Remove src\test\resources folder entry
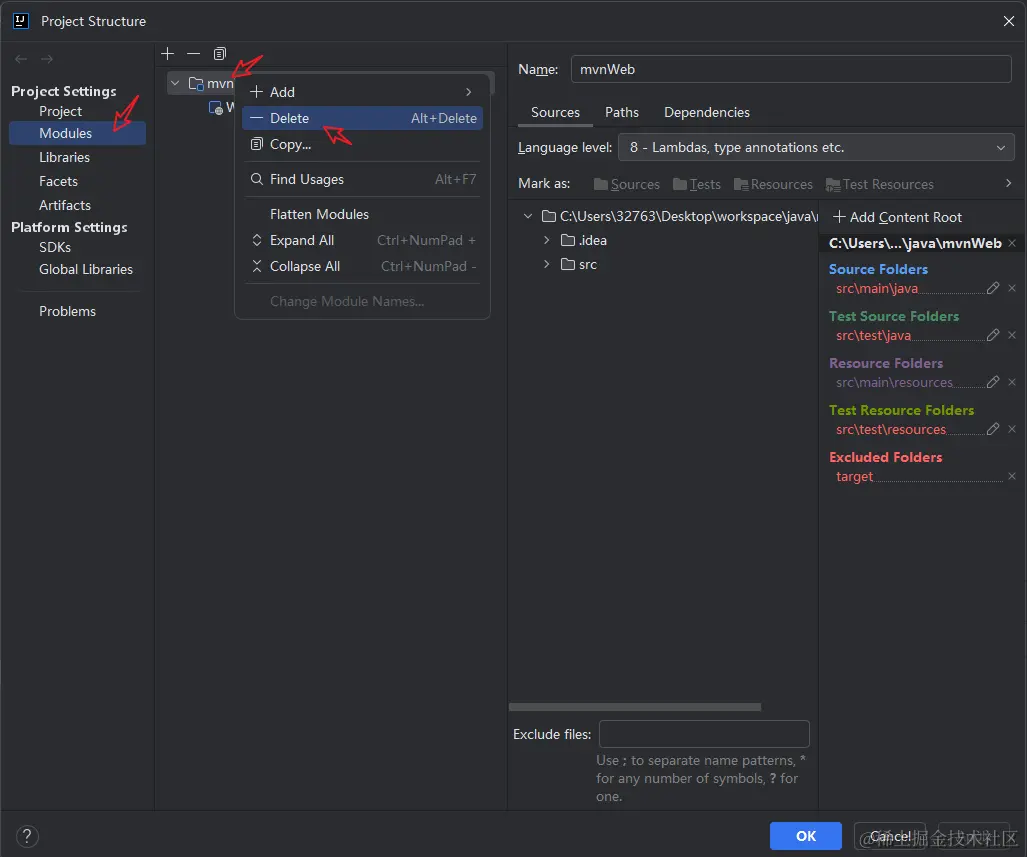Viewport: 1027px width, 857px height. (x=1012, y=429)
